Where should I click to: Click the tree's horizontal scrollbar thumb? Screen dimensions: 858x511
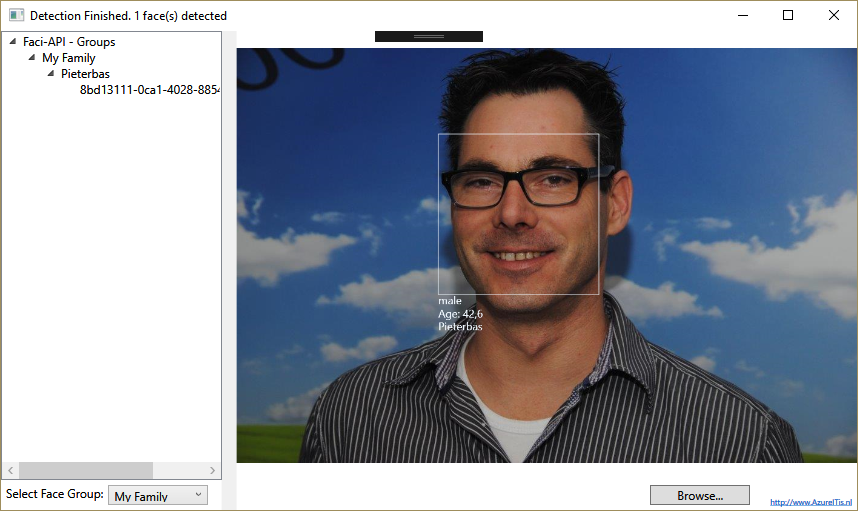tap(85, 470)
